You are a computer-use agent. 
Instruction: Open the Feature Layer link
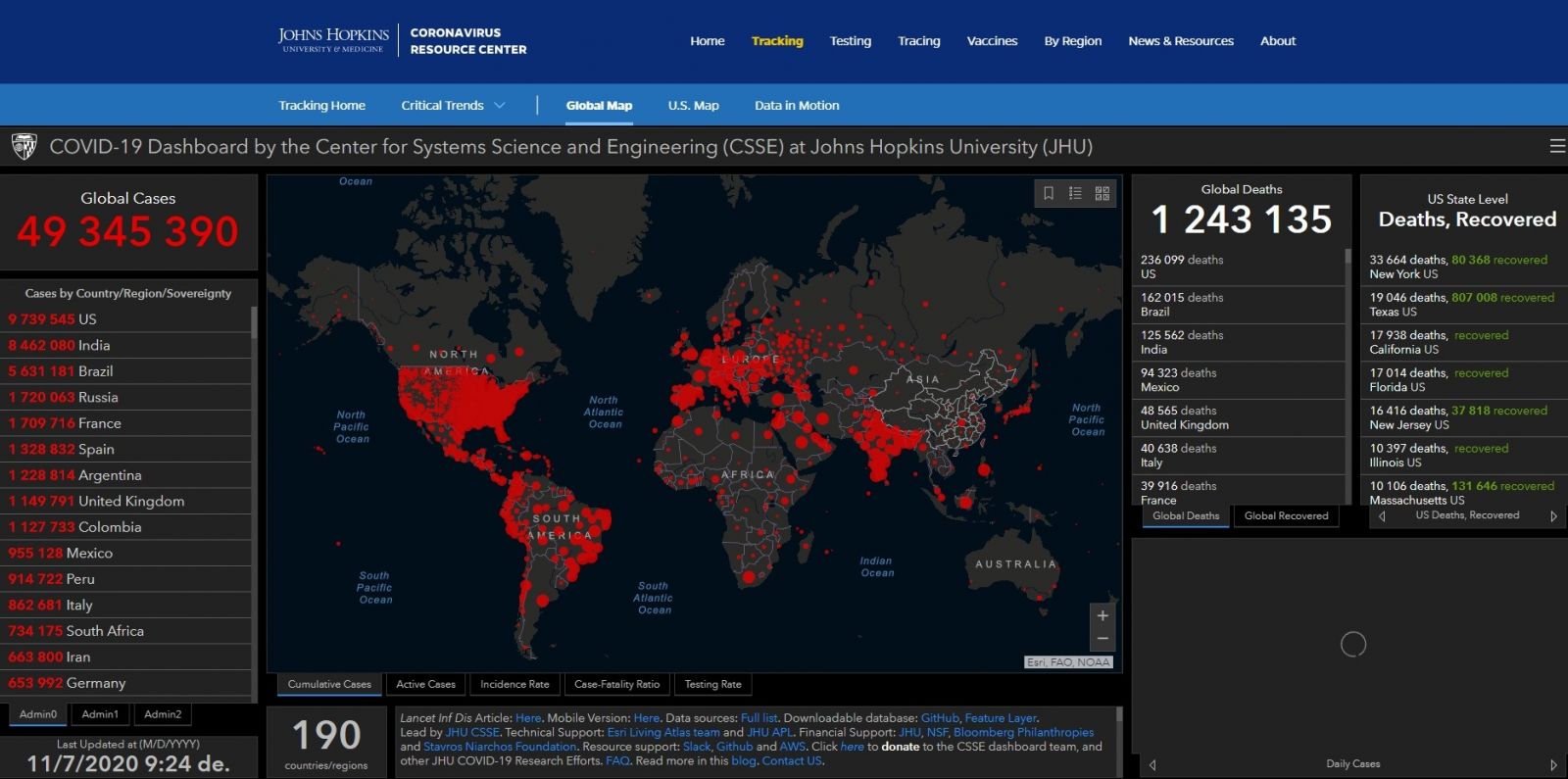pos(1001,718)
